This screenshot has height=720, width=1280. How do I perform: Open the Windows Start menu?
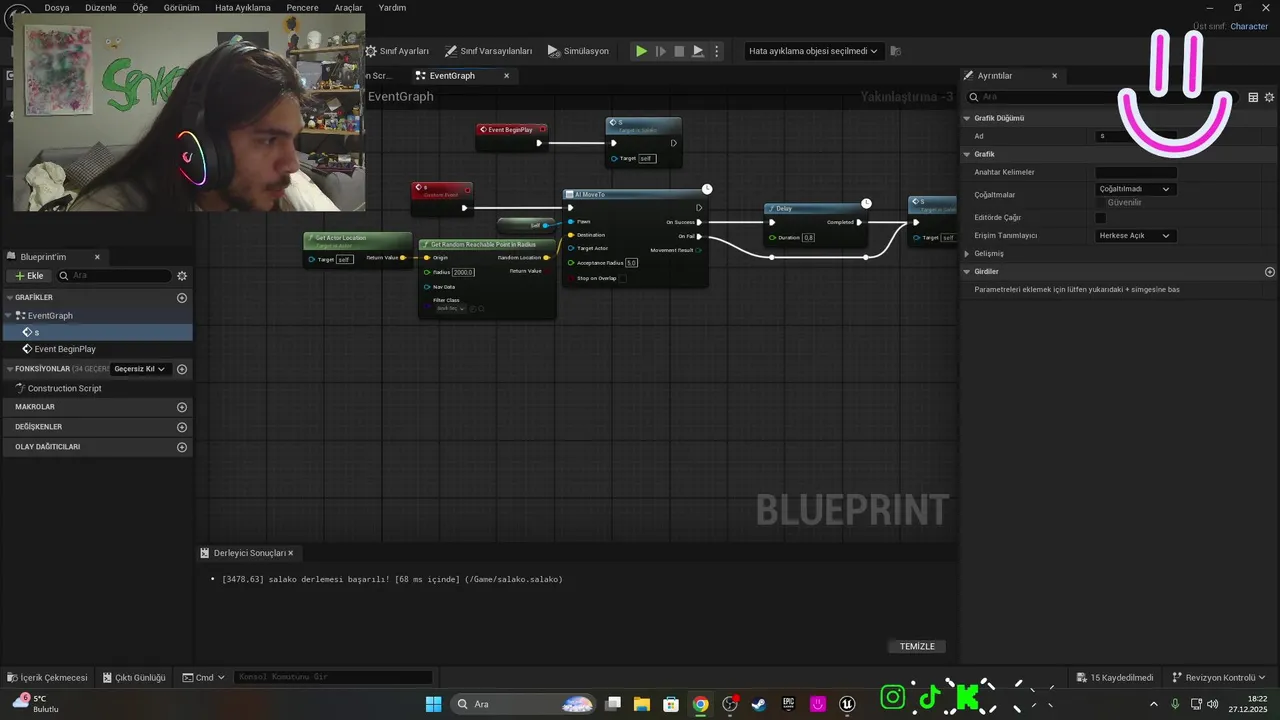point(433,704)
